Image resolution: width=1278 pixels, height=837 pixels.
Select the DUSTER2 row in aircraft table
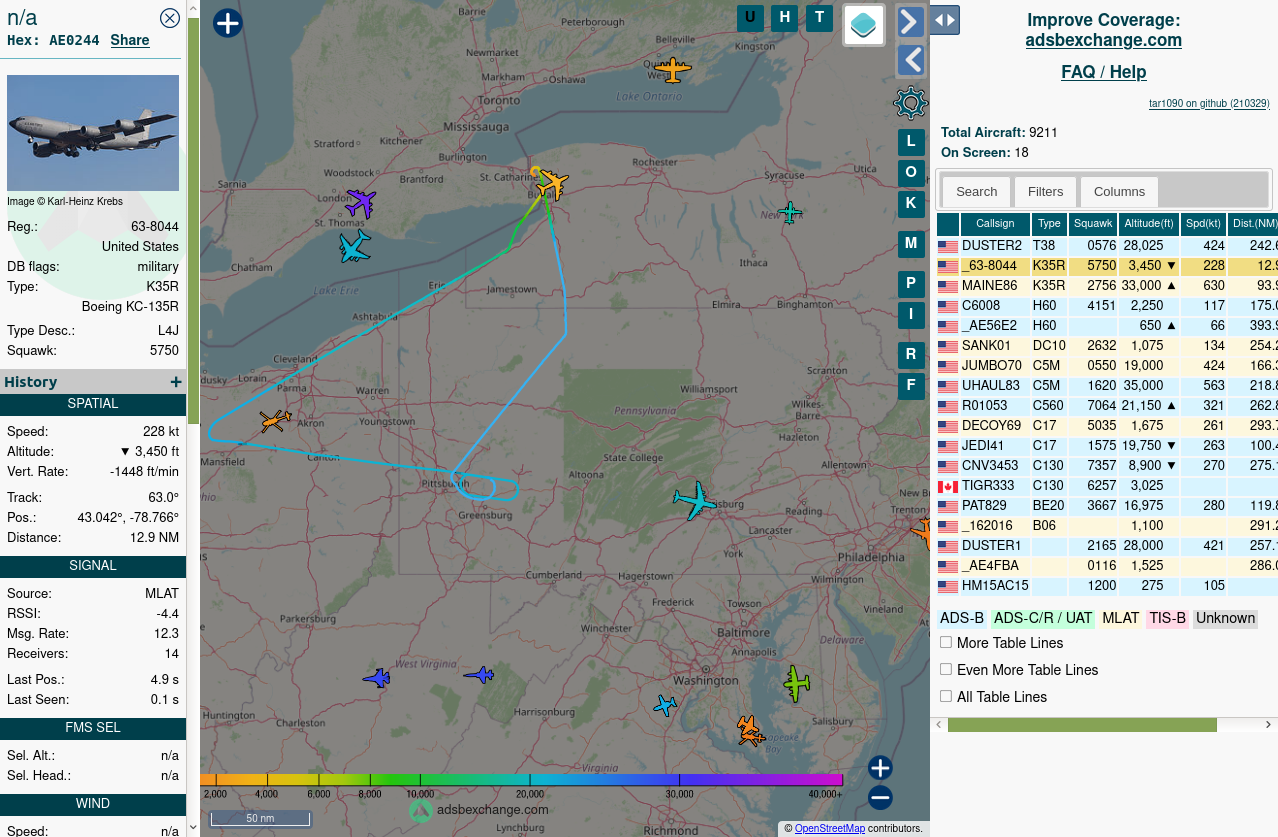[x=1107, y=246]
